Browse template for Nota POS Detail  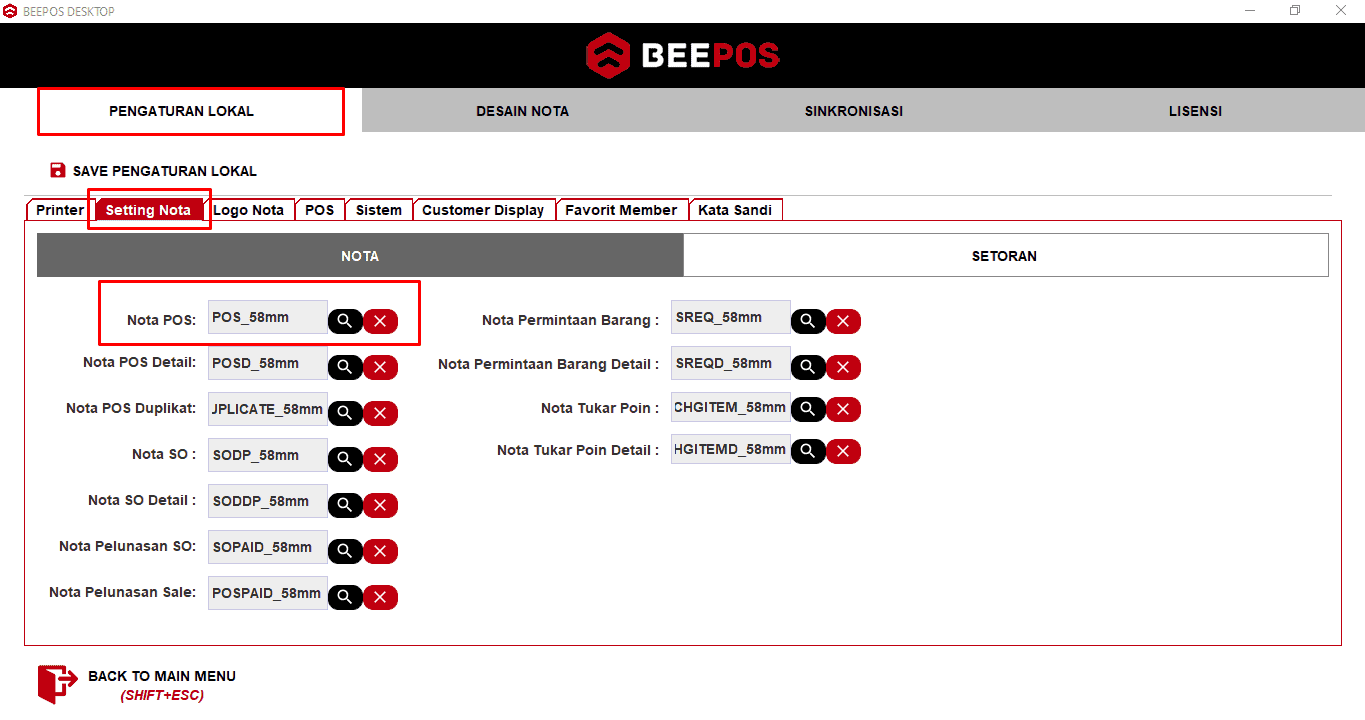pos(345,367)
